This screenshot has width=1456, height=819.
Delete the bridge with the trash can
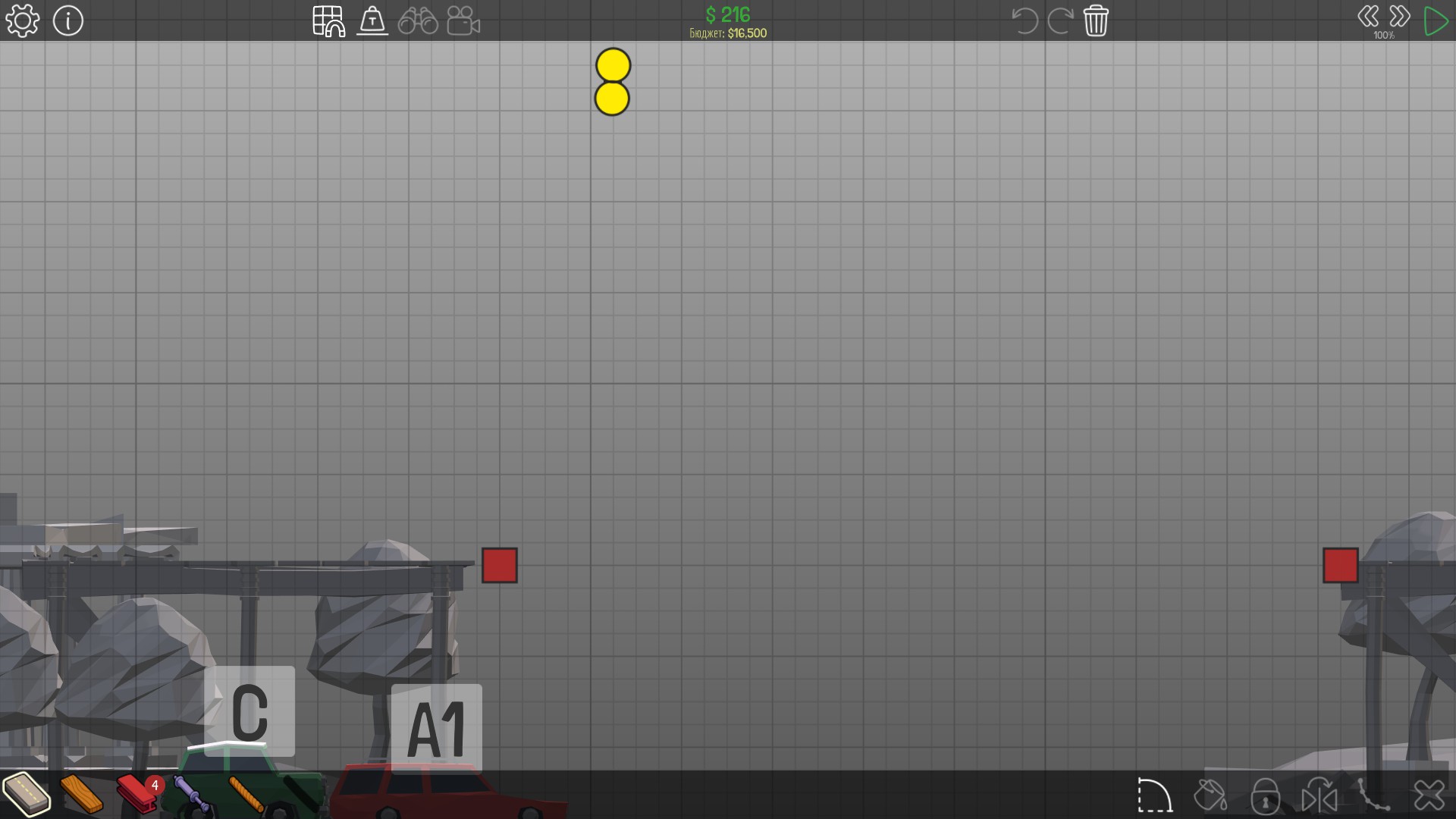[x=1096, y=20]
